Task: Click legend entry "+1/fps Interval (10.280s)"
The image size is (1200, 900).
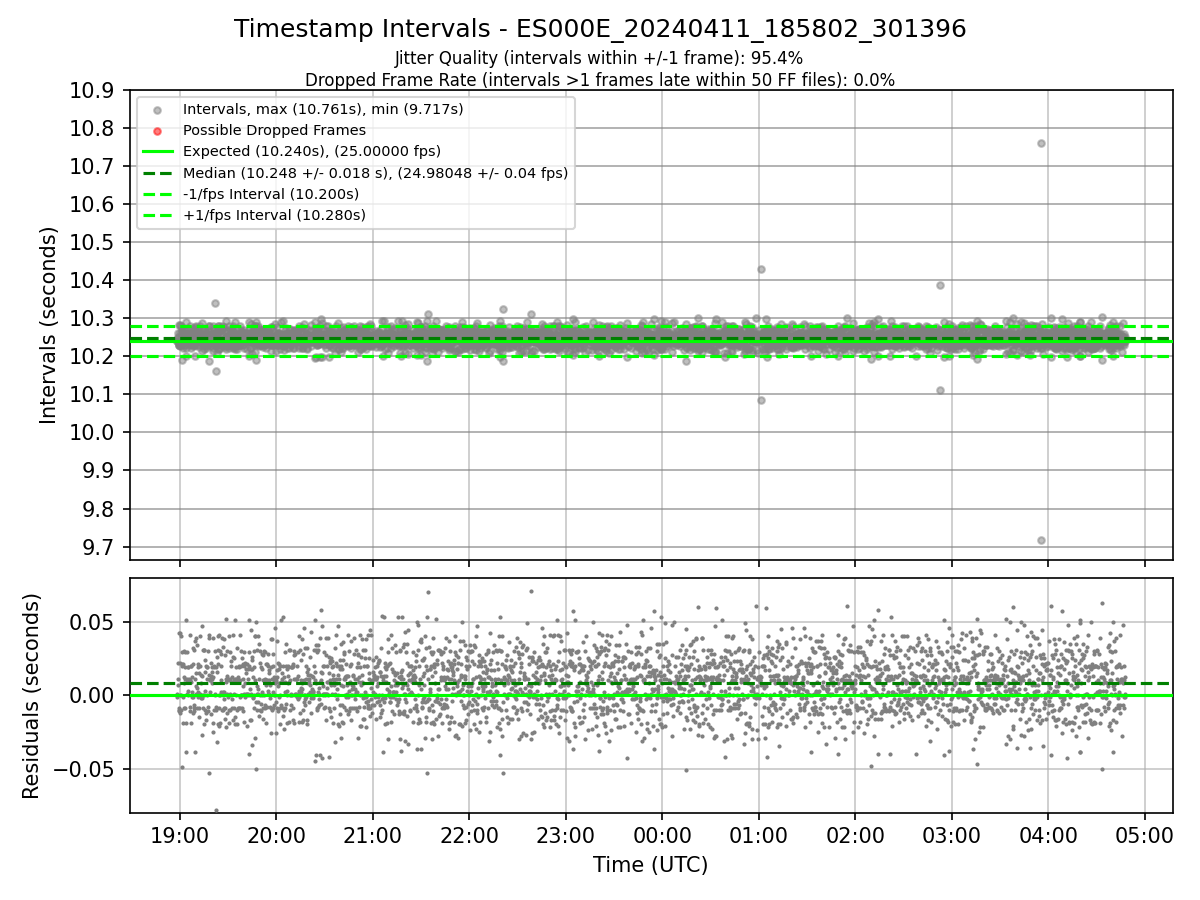Action: tap(274, 215)
